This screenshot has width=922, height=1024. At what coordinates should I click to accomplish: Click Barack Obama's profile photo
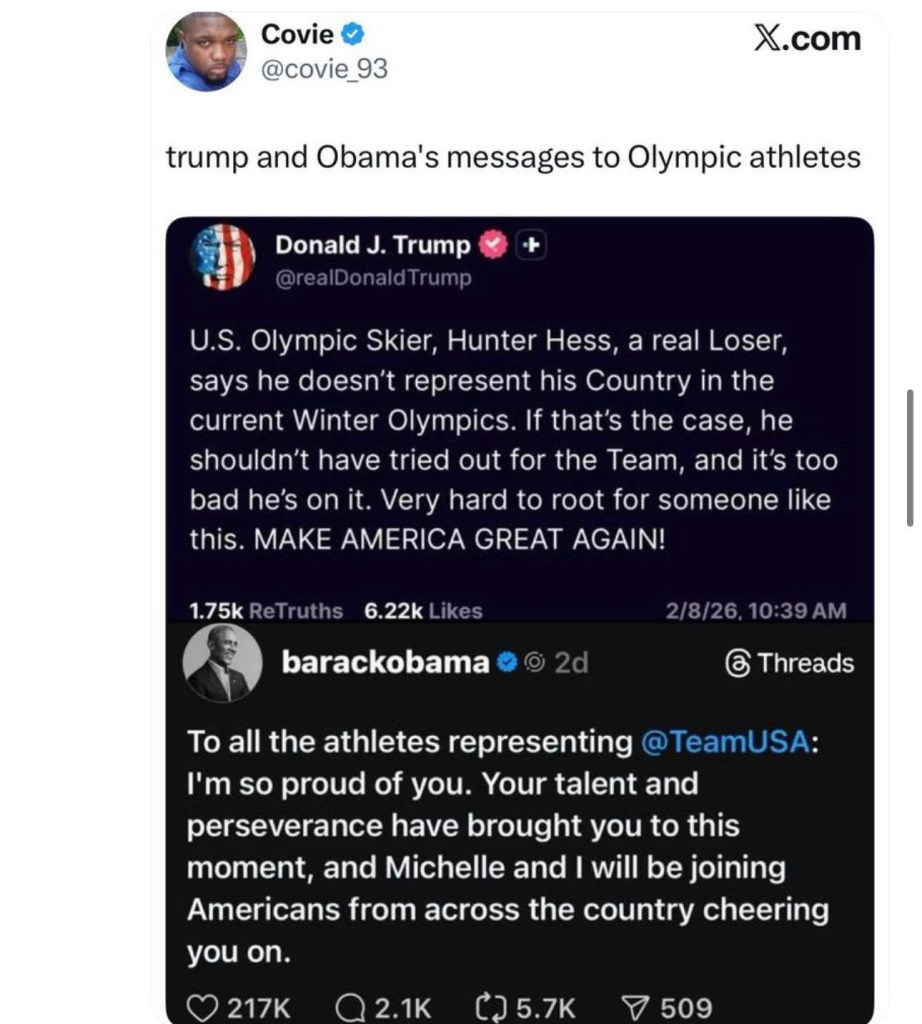(x=223, y=664)
